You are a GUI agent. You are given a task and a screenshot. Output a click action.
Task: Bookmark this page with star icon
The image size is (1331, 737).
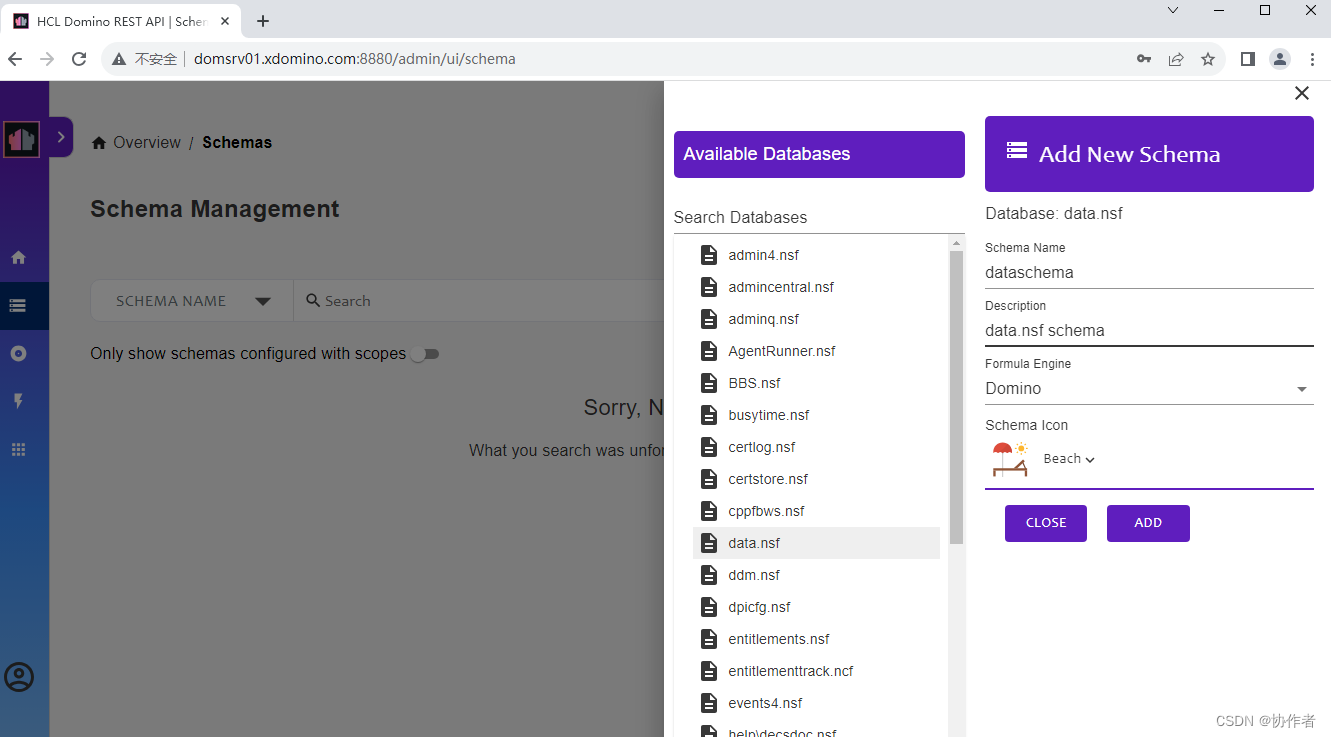point(1208,59)
